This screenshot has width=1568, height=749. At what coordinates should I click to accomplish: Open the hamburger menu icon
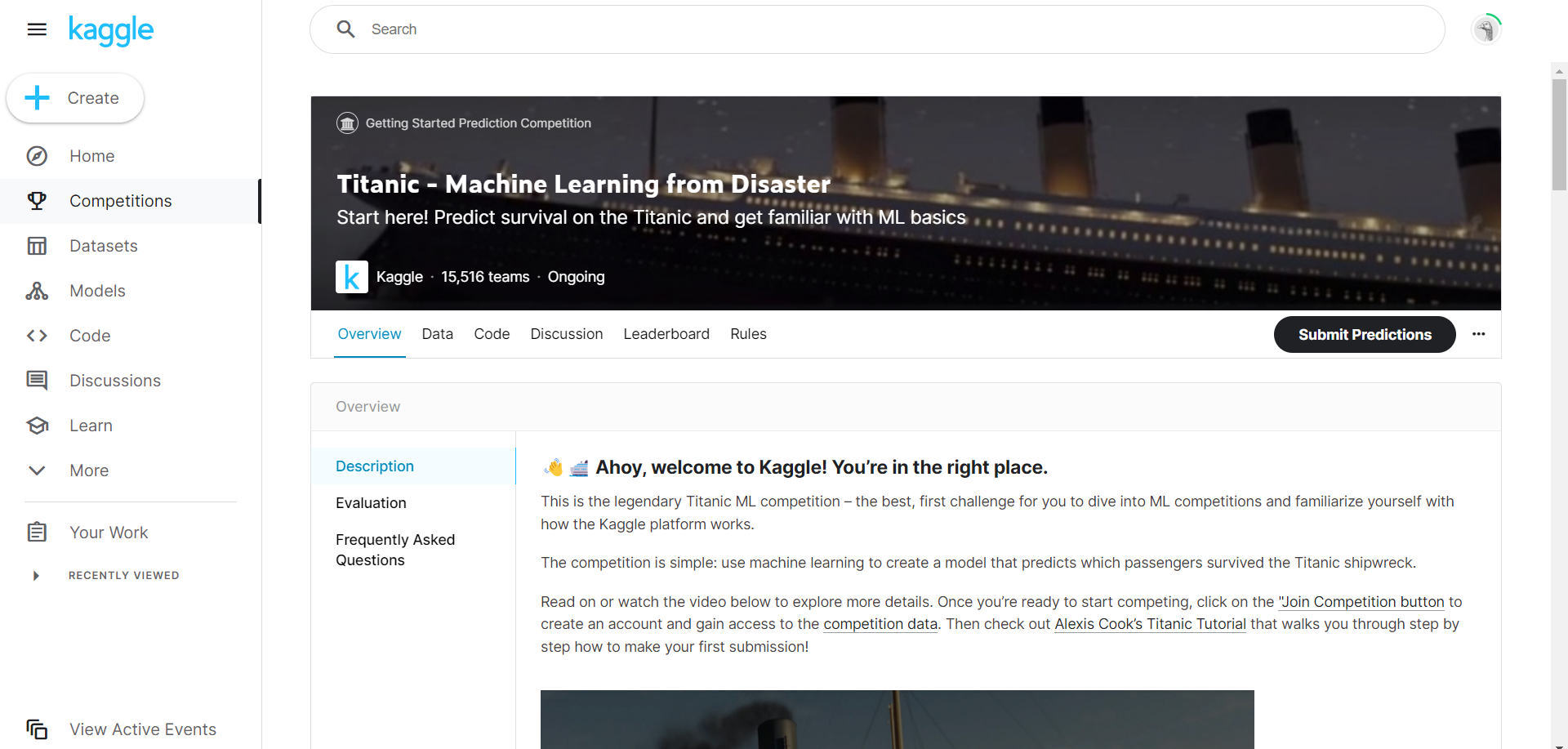click(x=37, y=29)
